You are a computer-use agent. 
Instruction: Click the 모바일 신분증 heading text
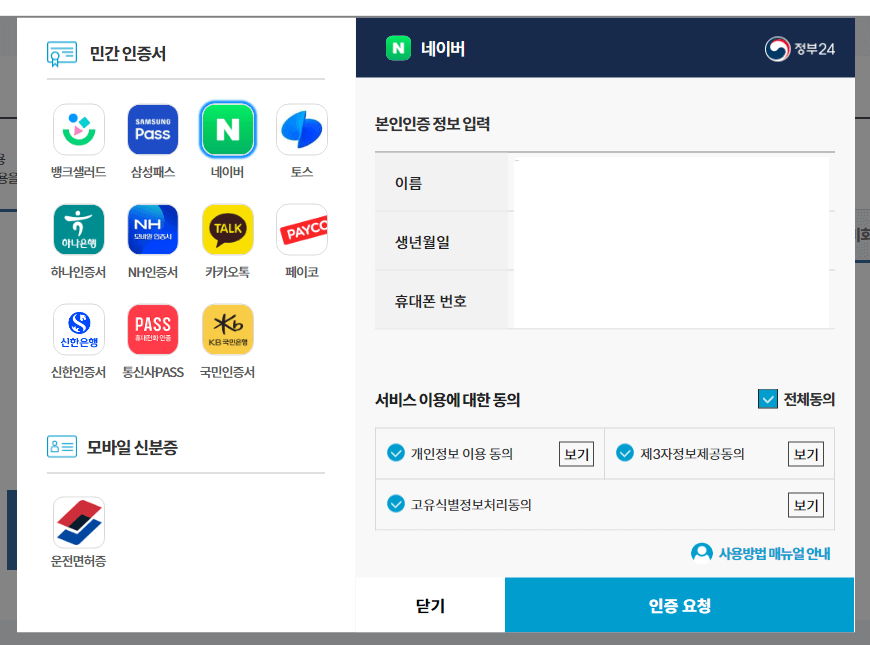132,447
